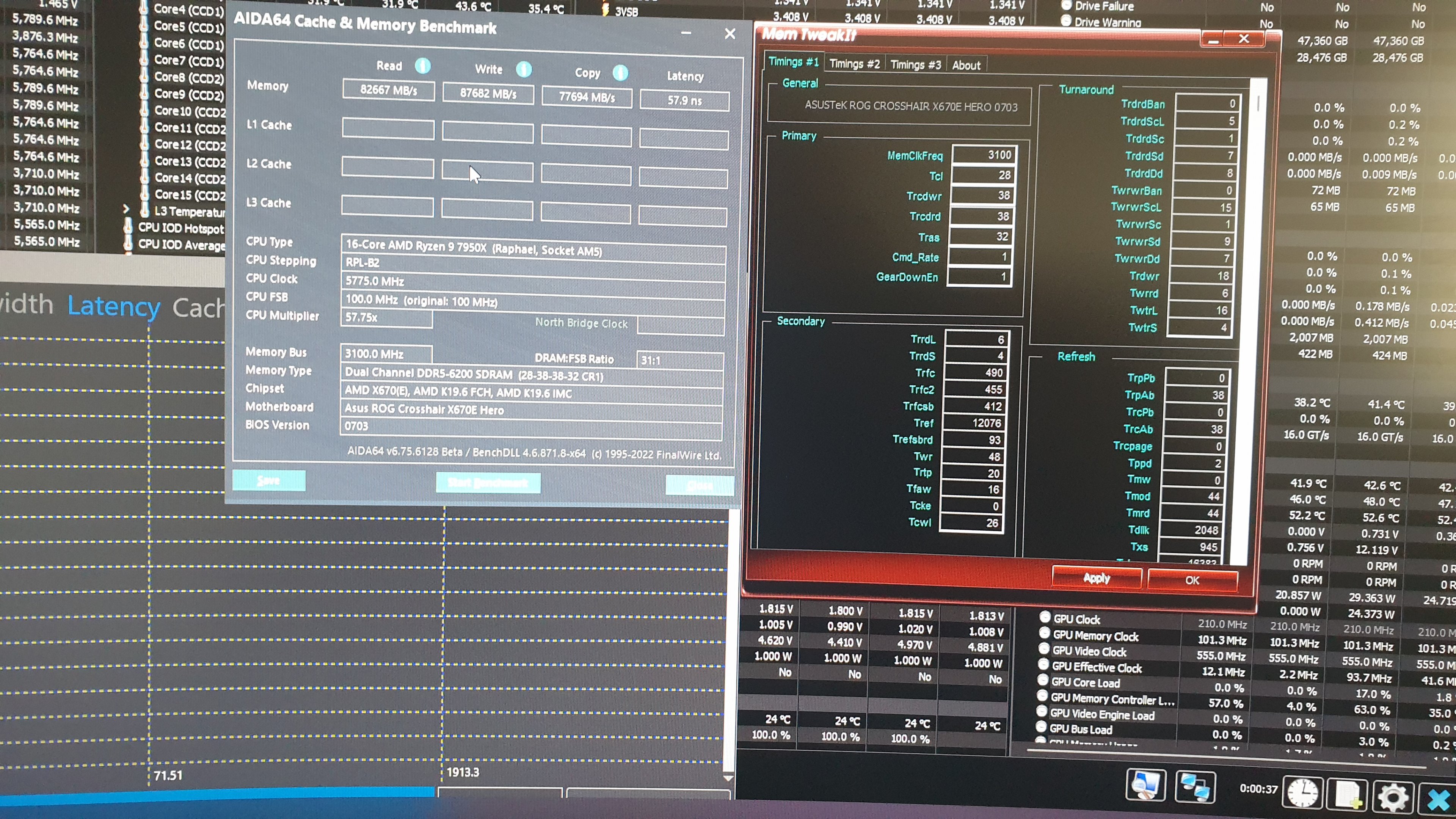Viewport: 1456px width, 819px height.
Task: Click Save in AIDA64 benchmark window
Action: (268, 480)
